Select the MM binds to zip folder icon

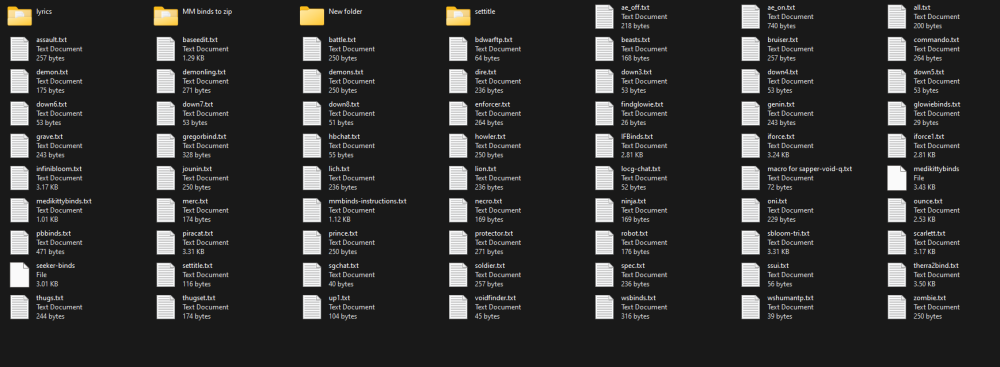[166, 16]
